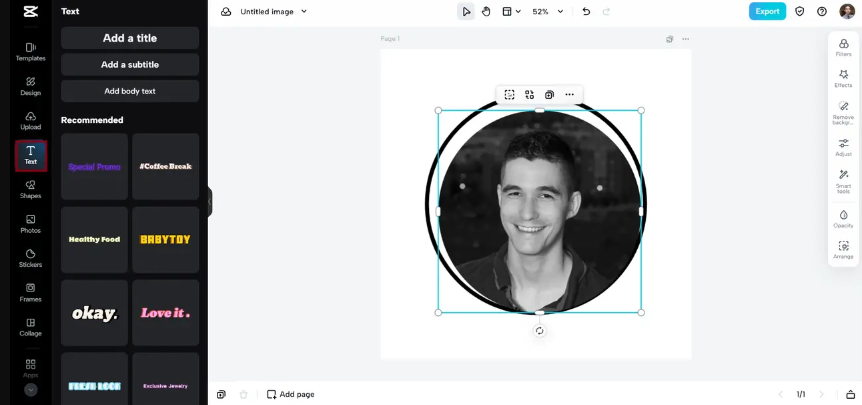Open the Stickers panel
The height and width of the screenshot is (405, 862).
(x=31, y=258)
